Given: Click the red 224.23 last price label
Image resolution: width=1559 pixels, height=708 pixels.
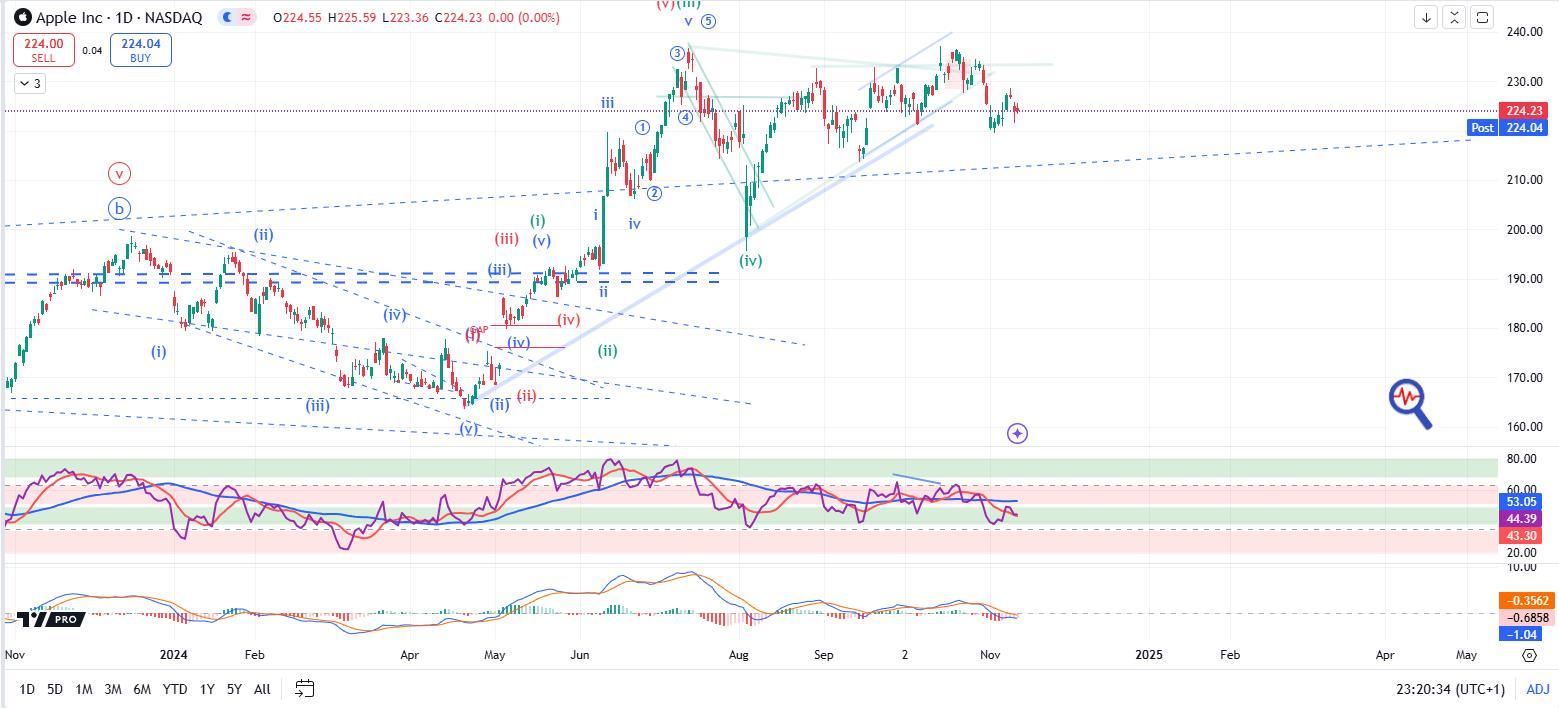Looking at the screenshot, I should [1525, 111].
